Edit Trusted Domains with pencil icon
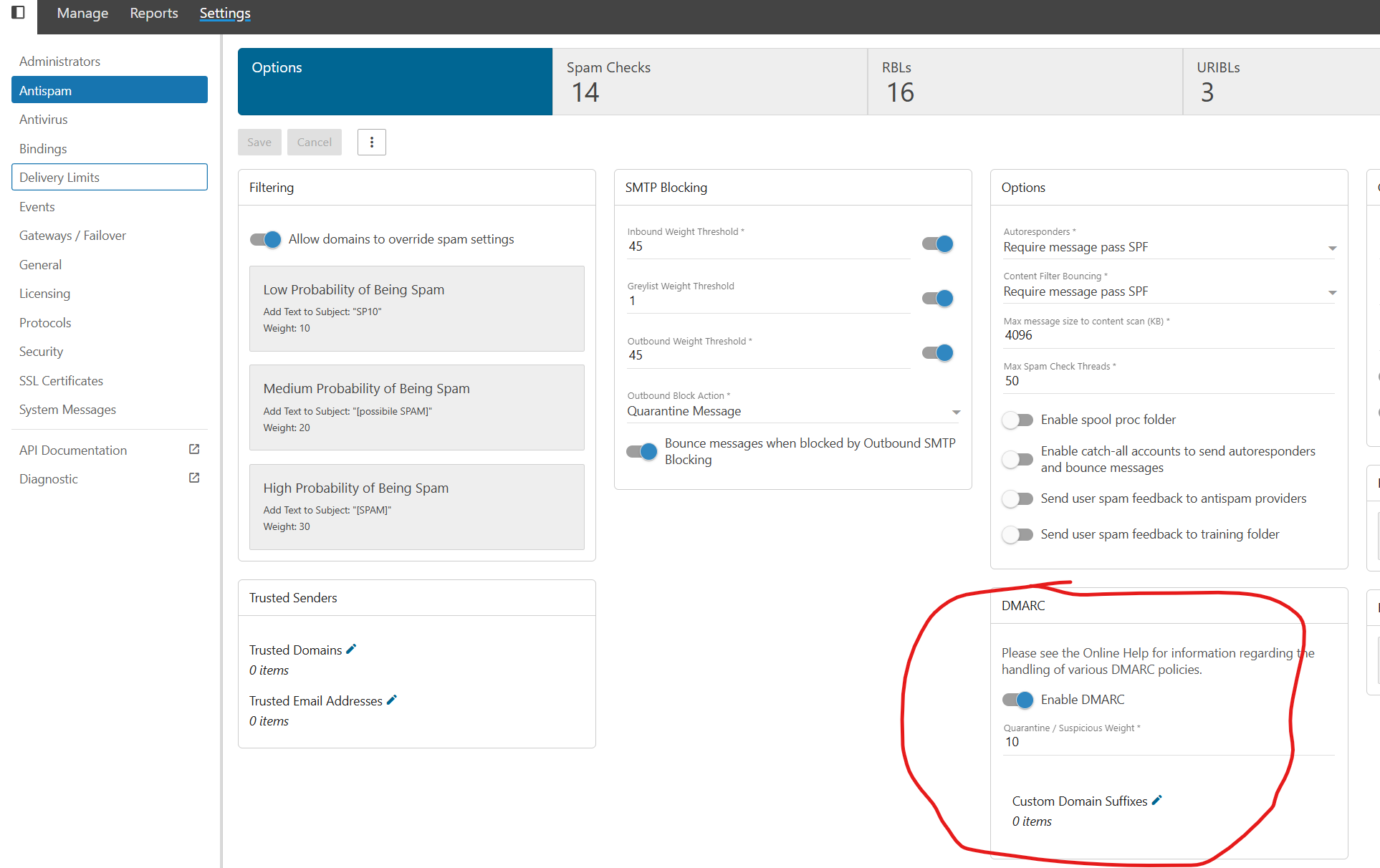This screenshot has width=1380, height=868. [351, 650]
